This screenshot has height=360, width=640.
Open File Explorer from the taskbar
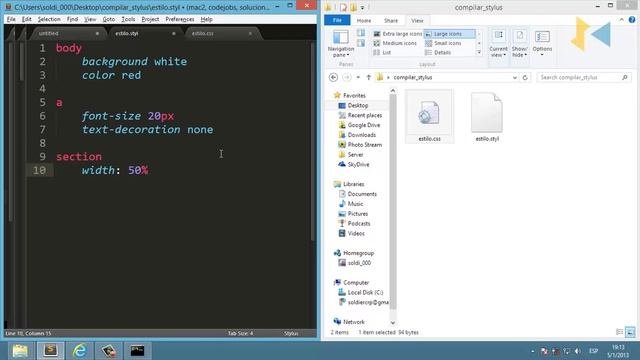(20, 351)
